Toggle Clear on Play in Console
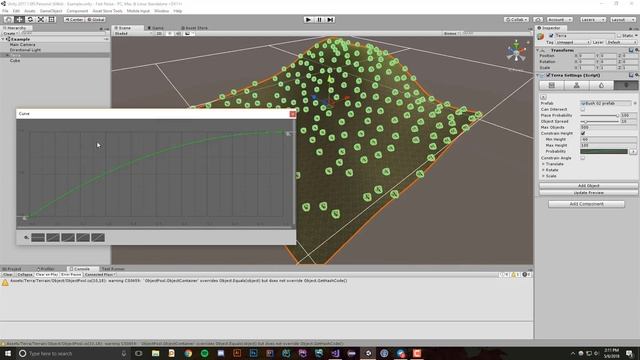 coord(46,275)
